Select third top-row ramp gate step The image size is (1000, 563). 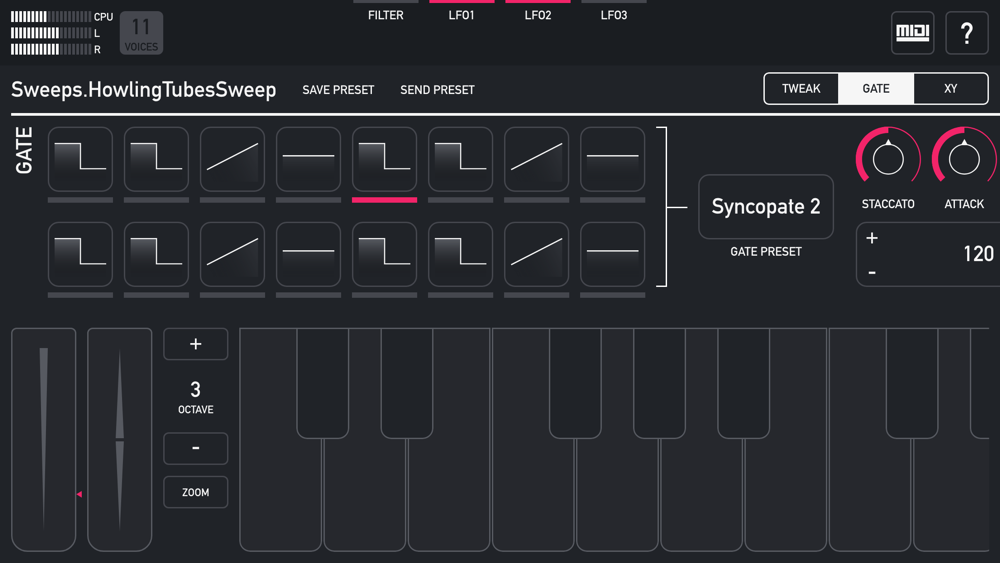232,159
